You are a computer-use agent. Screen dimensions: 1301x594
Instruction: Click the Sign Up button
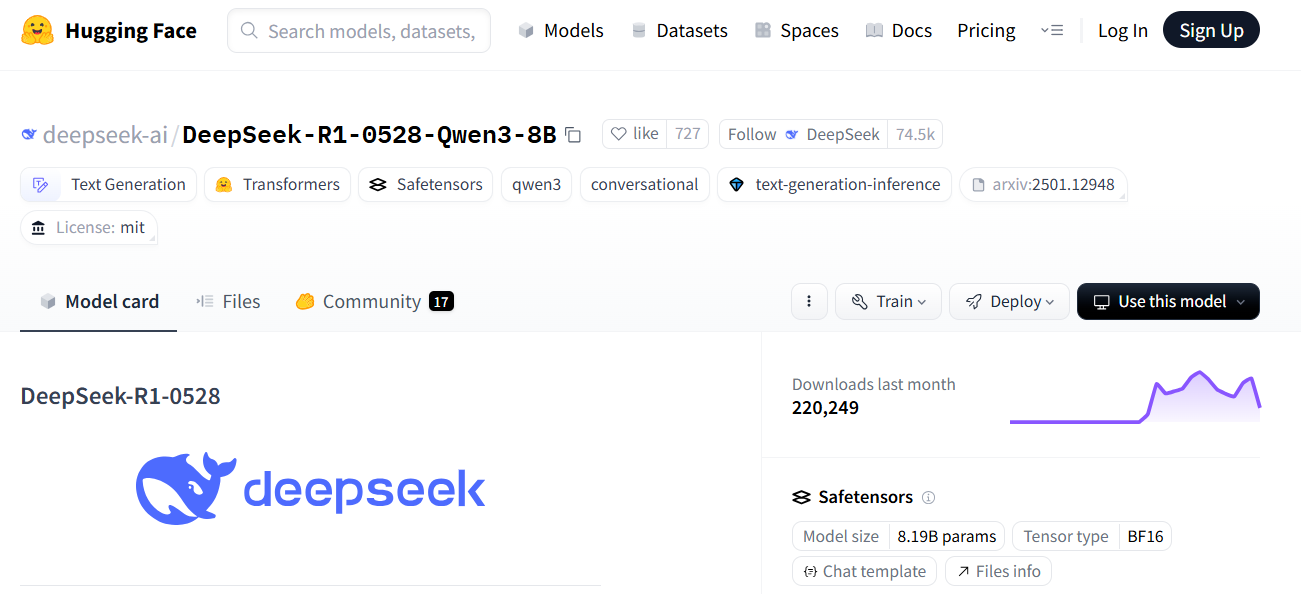[x=1211, y=31]
